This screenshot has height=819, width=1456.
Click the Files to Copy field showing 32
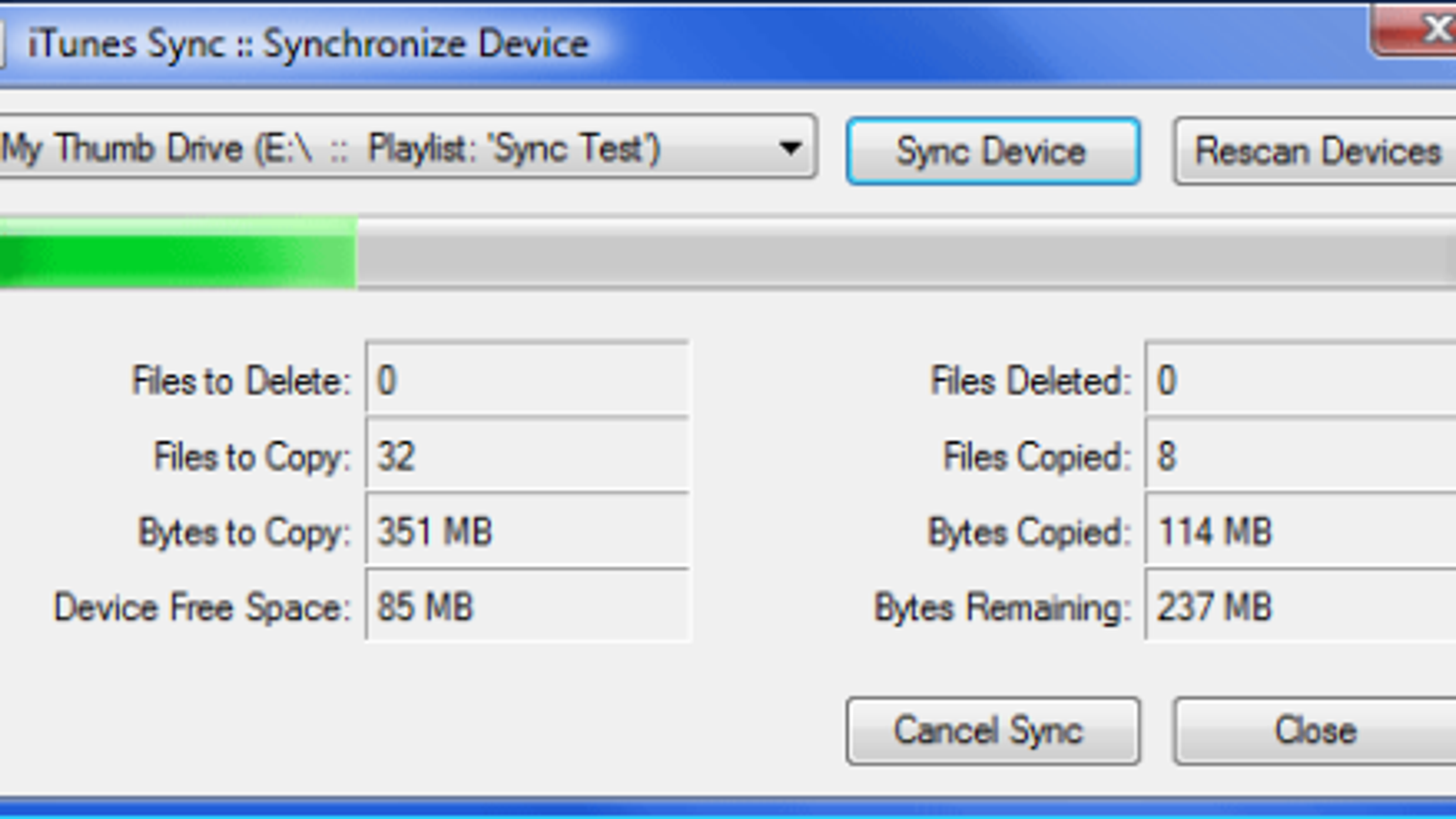point(527,456)
